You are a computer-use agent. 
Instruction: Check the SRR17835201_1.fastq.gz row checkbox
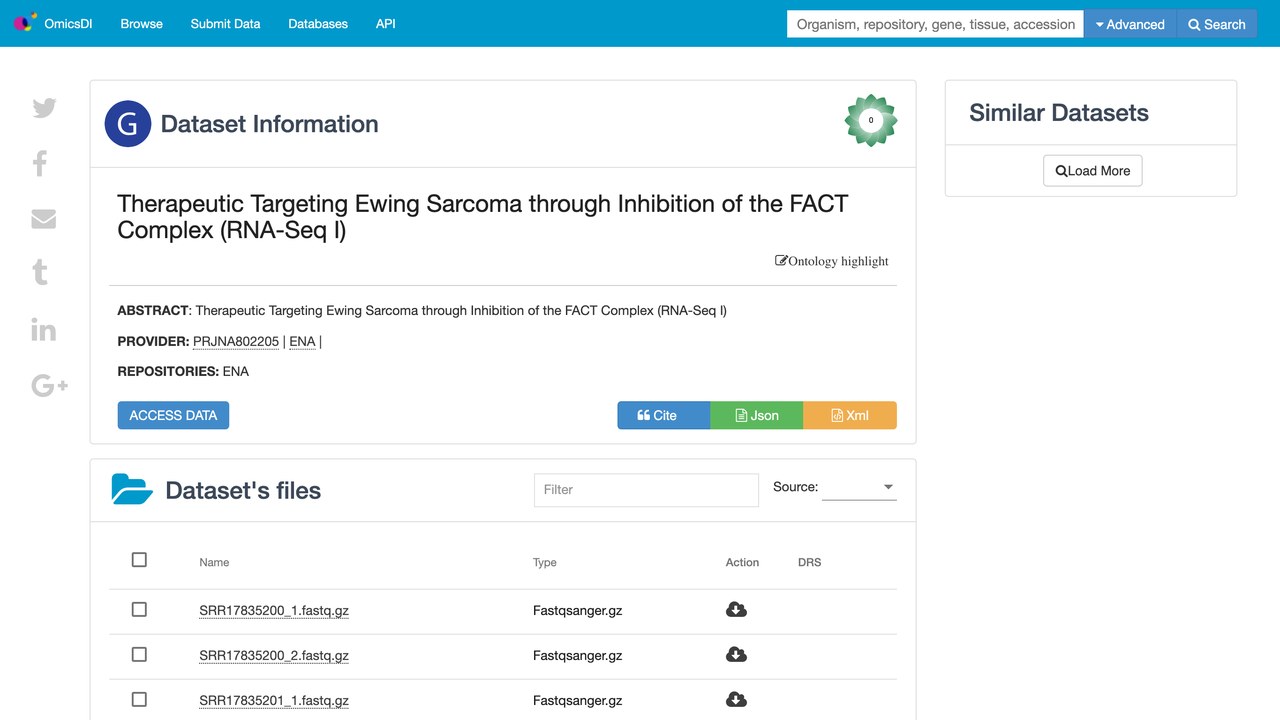pos(139,700)
